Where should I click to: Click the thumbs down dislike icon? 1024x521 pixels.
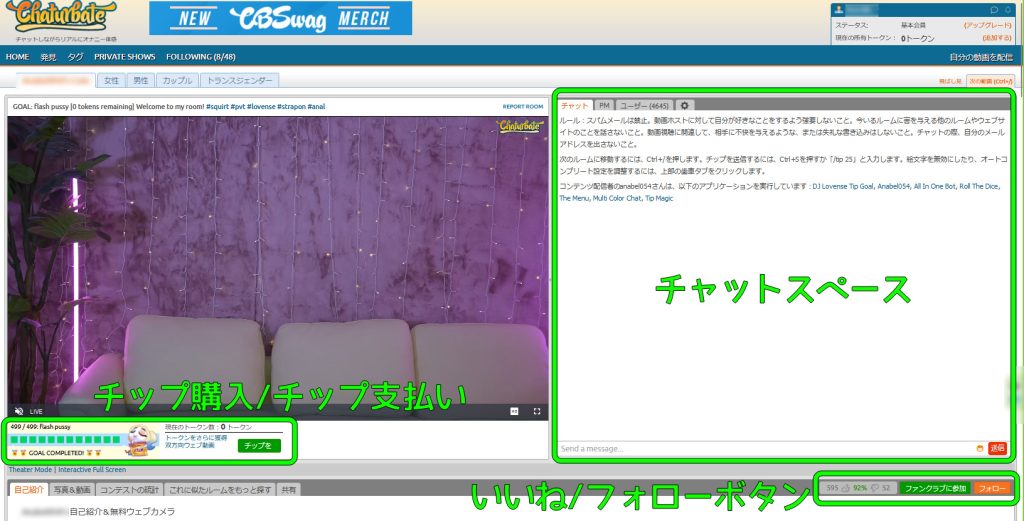pos(875,488)
